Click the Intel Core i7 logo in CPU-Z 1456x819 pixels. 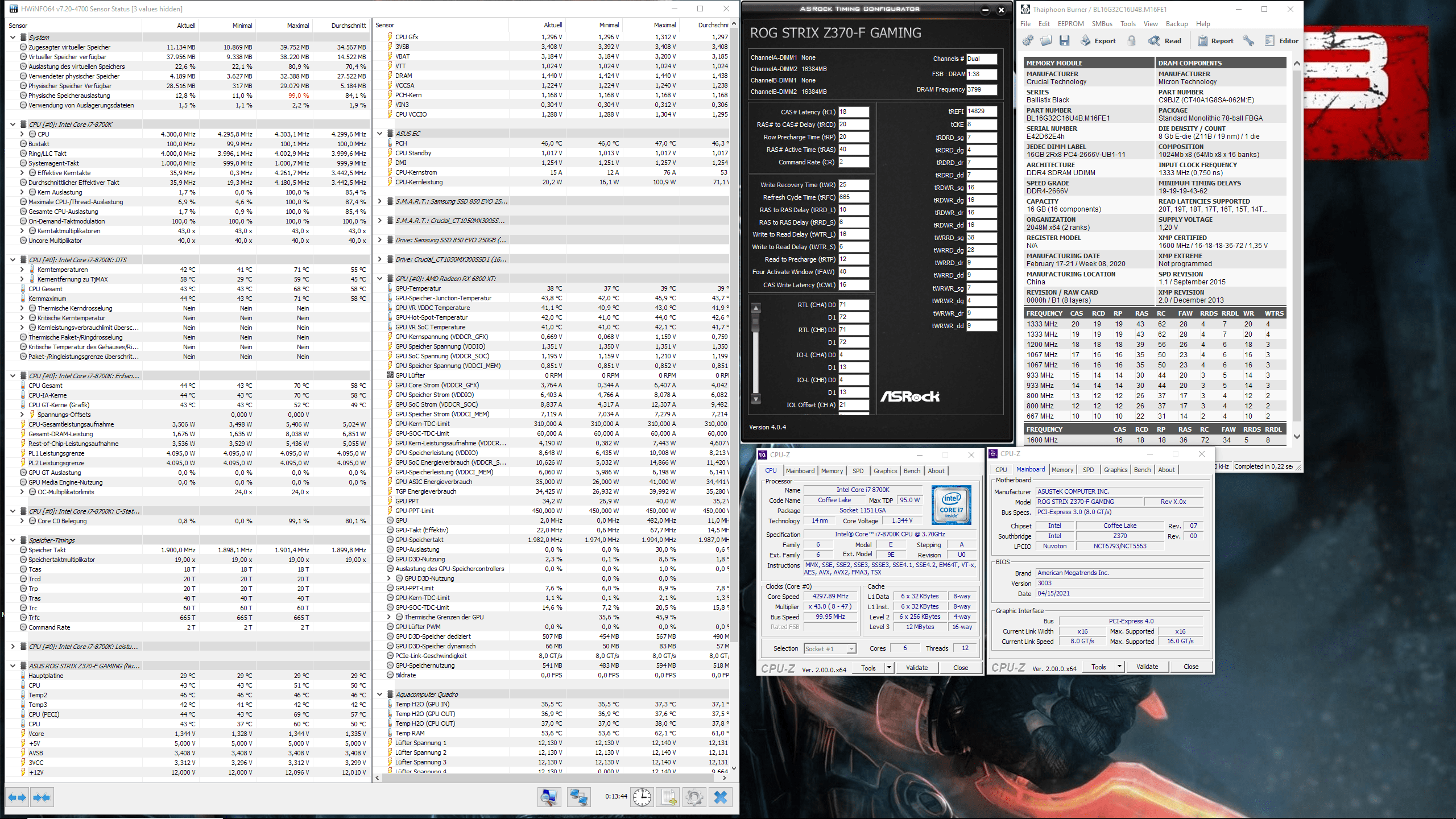(952, 505)
